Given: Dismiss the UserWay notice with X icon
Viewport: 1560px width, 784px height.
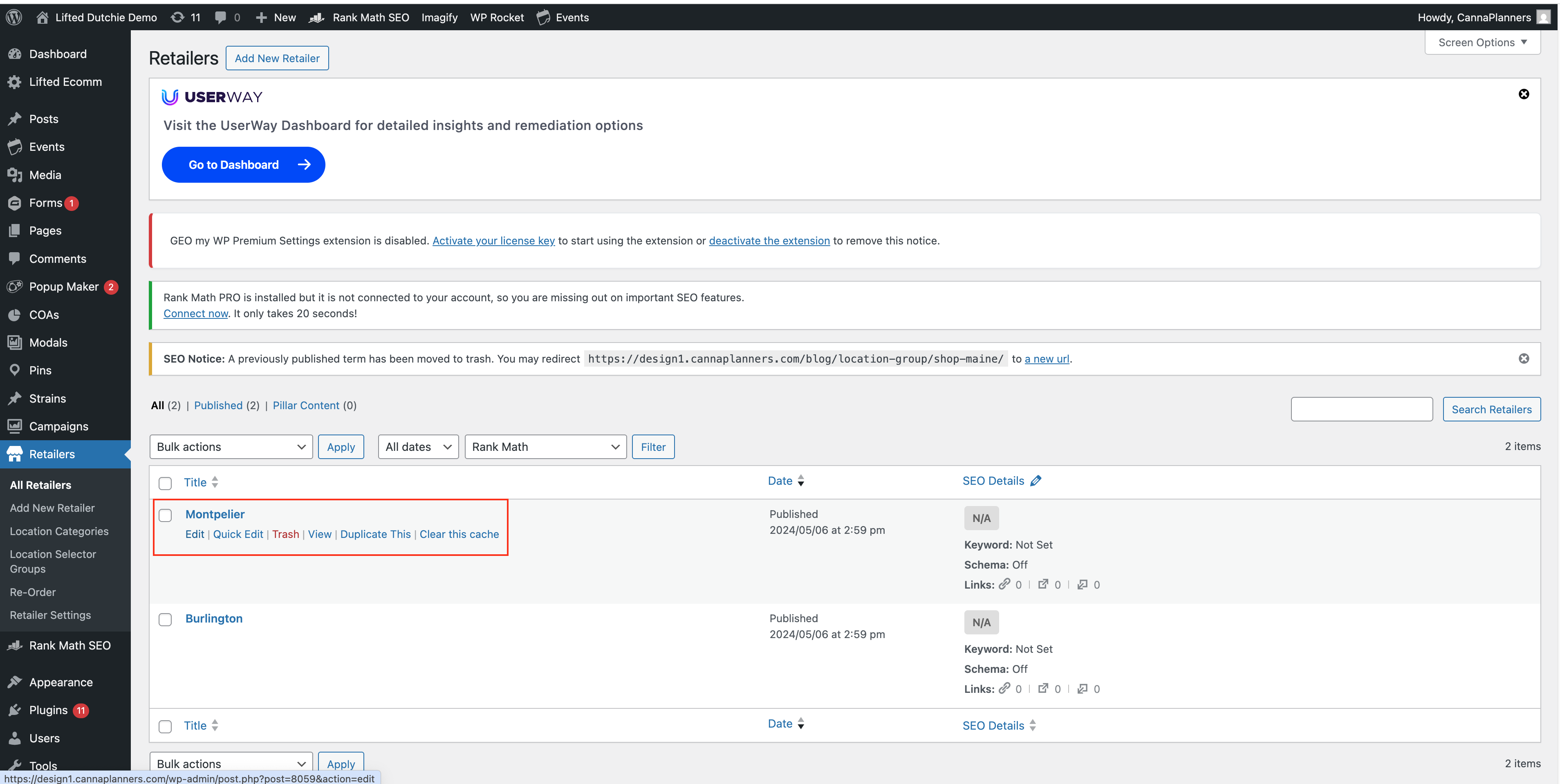Looking at the screenshot, I should [x=1524, y=94].
